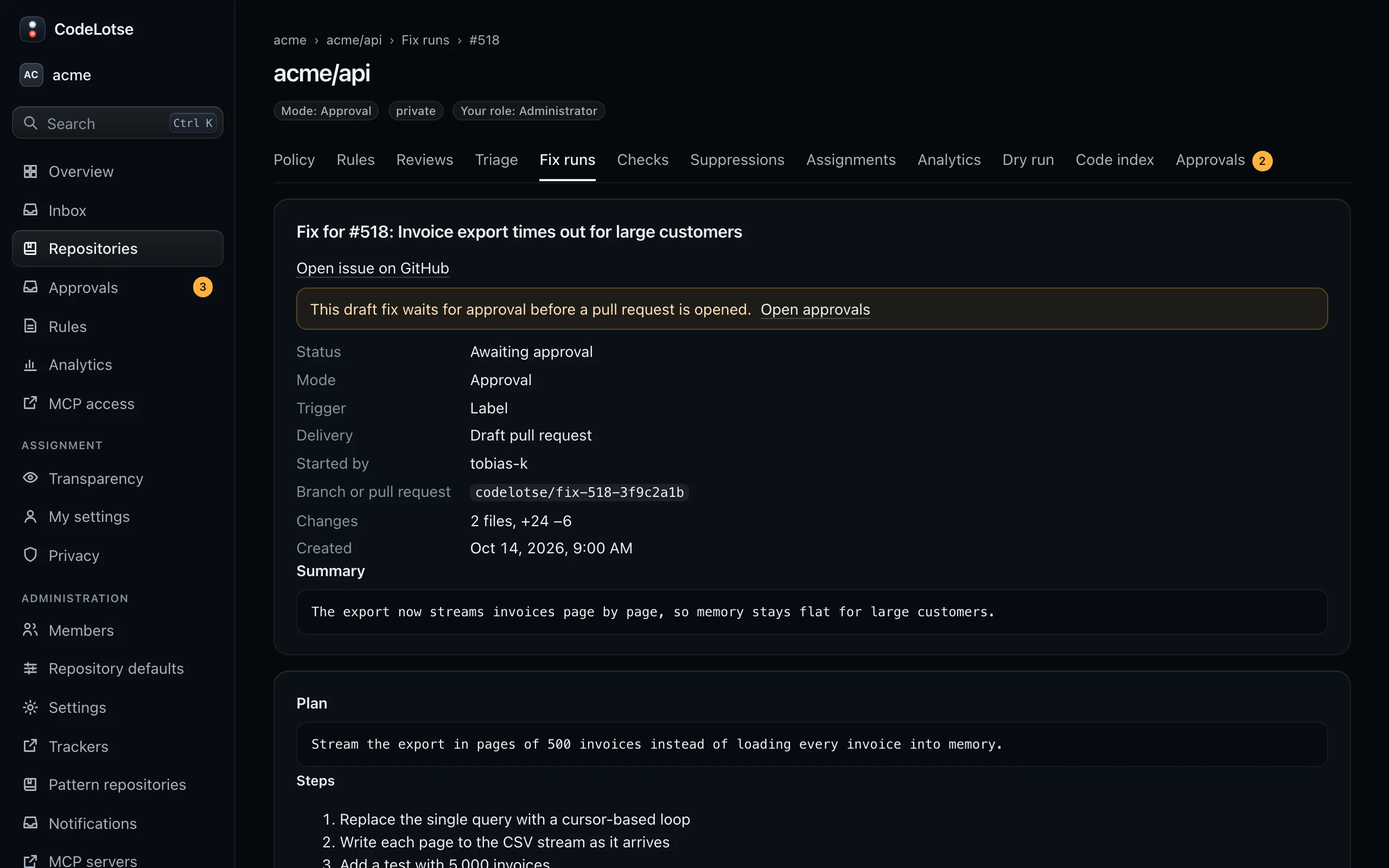Click the Members people icon

(x=30, y=630)
